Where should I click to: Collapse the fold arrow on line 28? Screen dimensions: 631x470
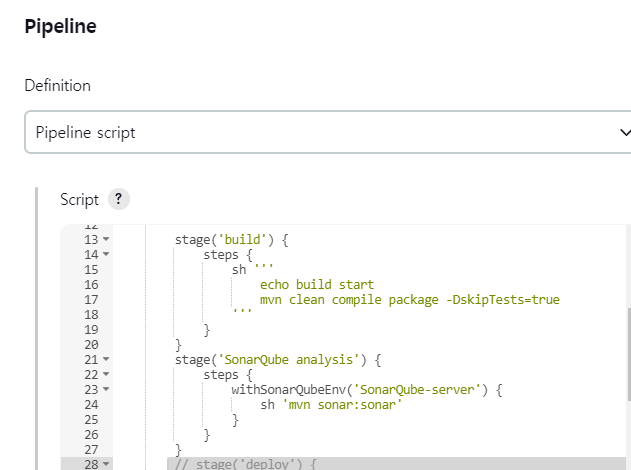tap(106, 464)
